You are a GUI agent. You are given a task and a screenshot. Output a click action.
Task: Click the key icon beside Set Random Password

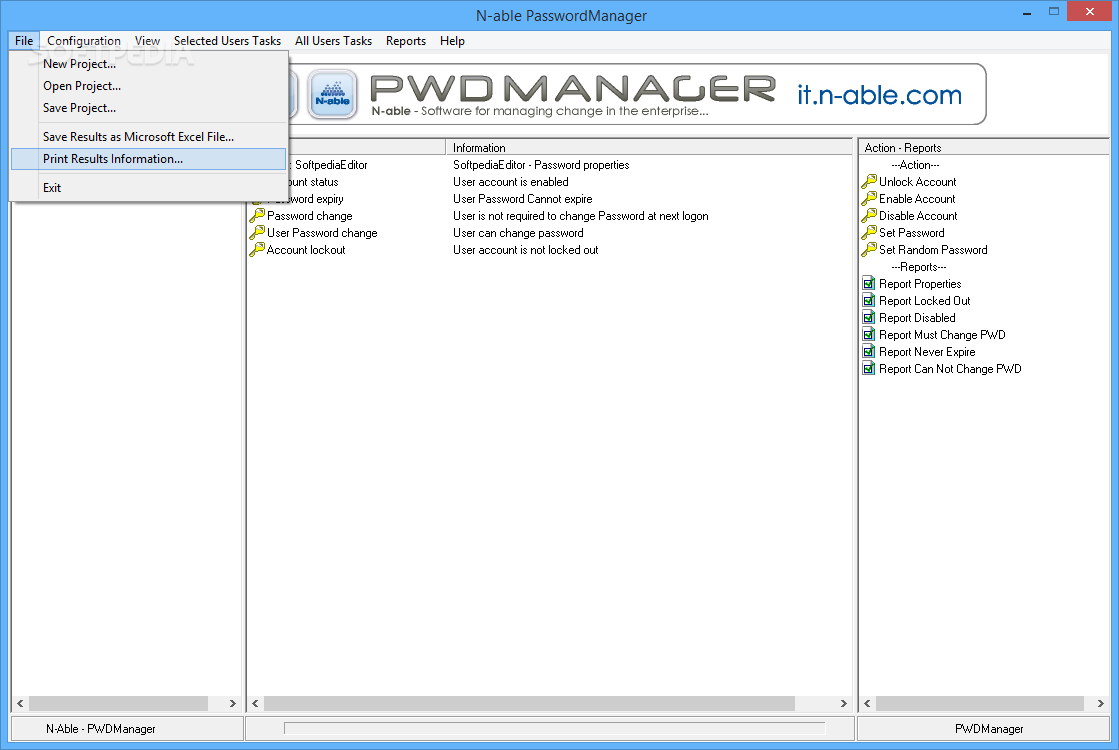click(x=869, y=250)
